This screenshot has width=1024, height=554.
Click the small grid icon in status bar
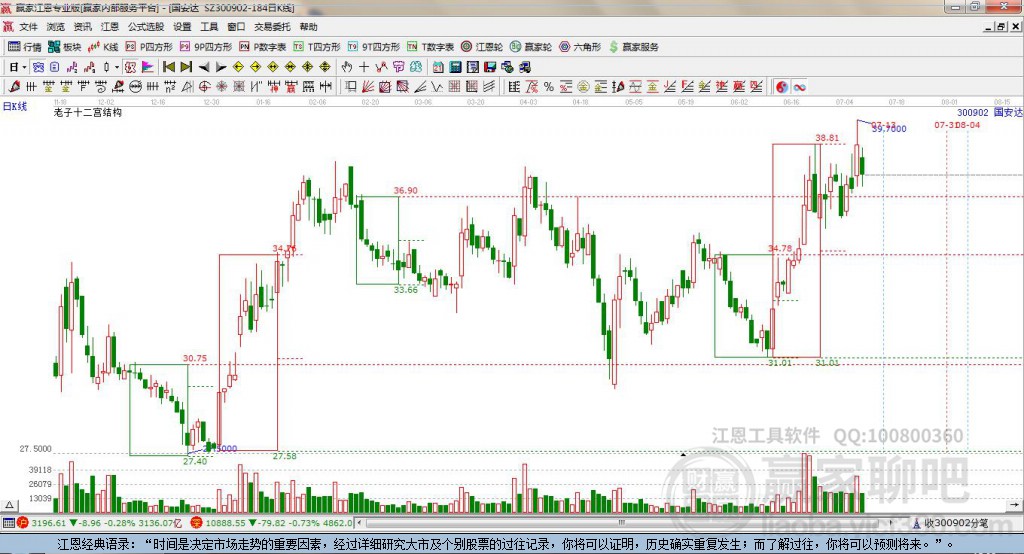[x=8, y=523]
